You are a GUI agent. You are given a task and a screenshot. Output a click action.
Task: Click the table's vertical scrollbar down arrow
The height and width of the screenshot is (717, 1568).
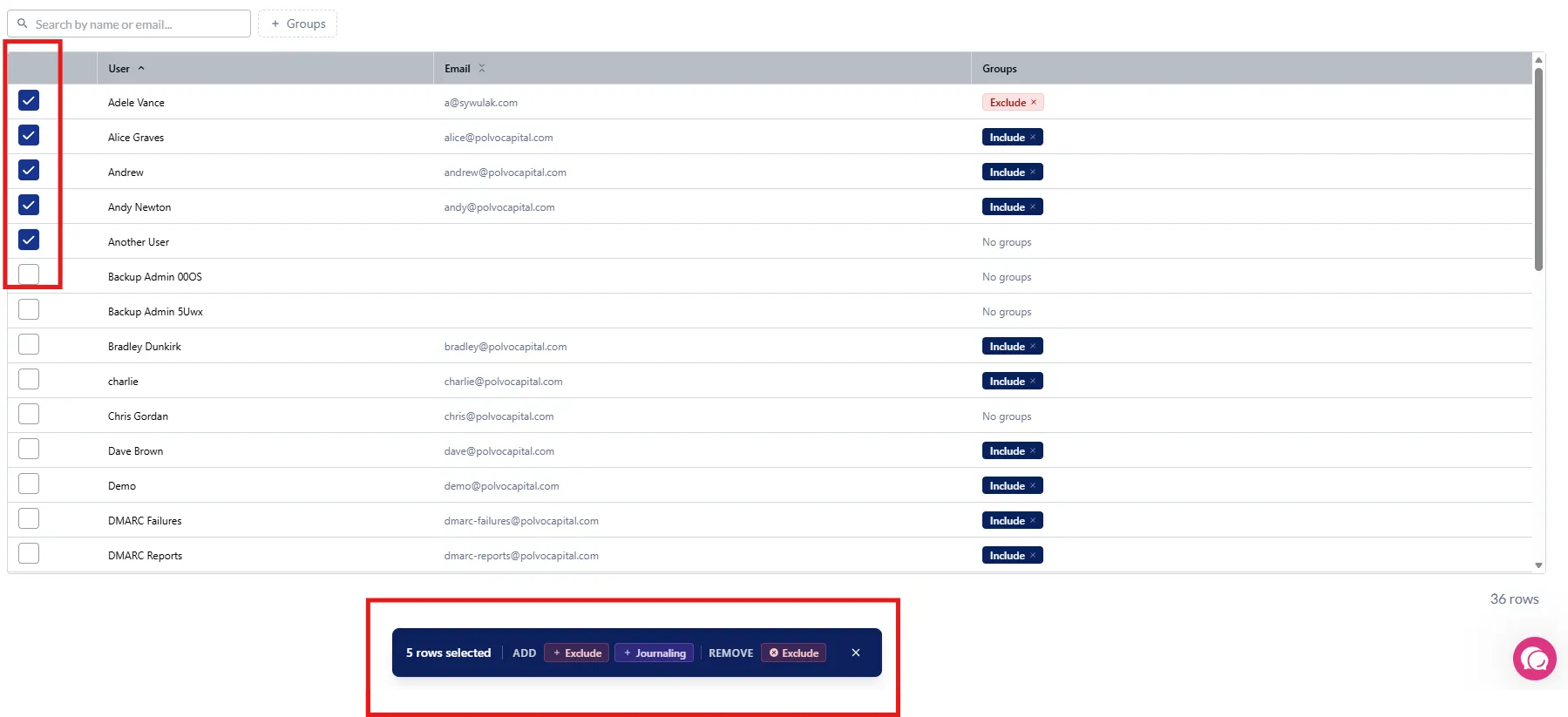(1538, 565)
